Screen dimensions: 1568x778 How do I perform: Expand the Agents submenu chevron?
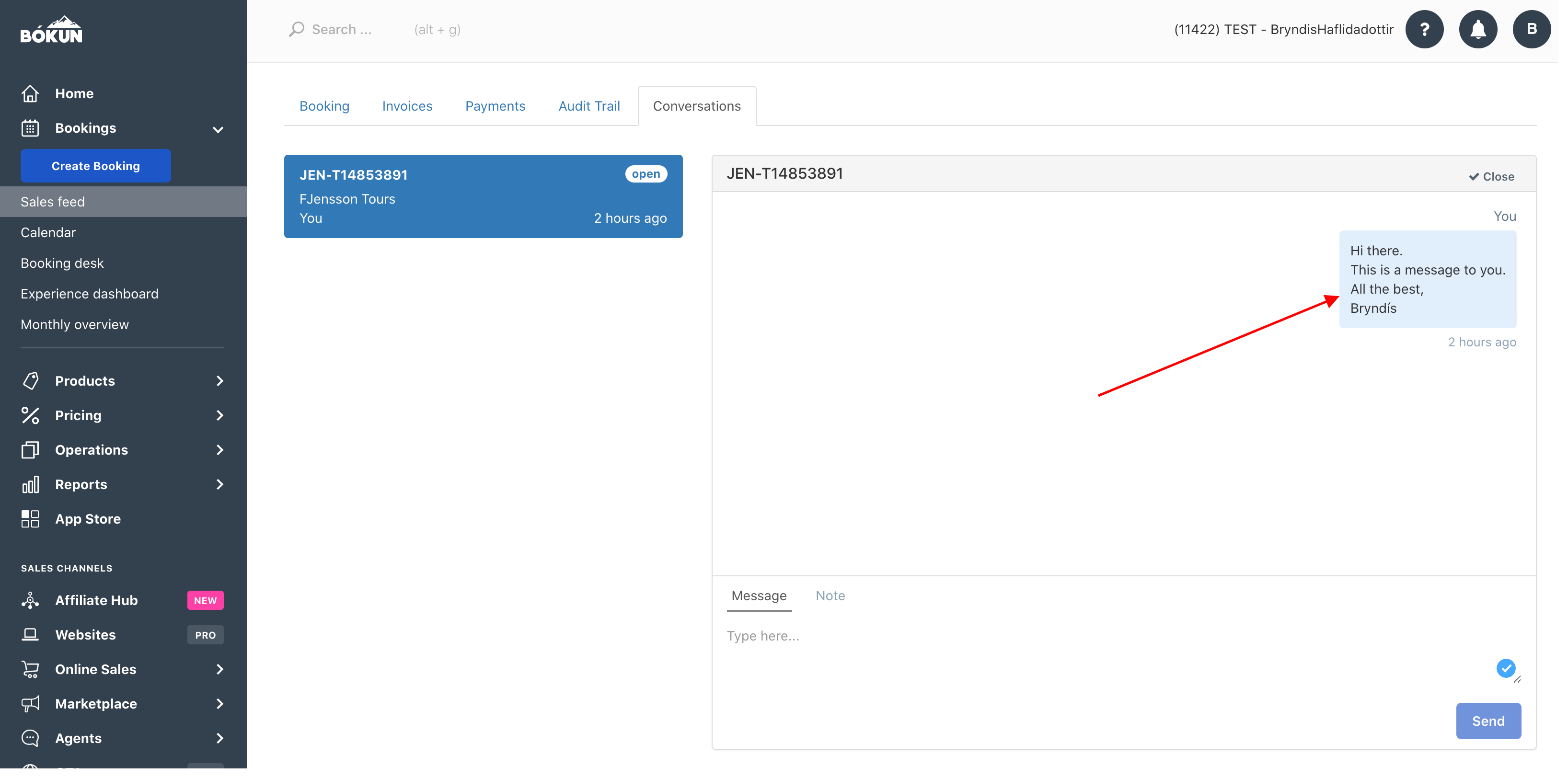[x=221, y=743]
